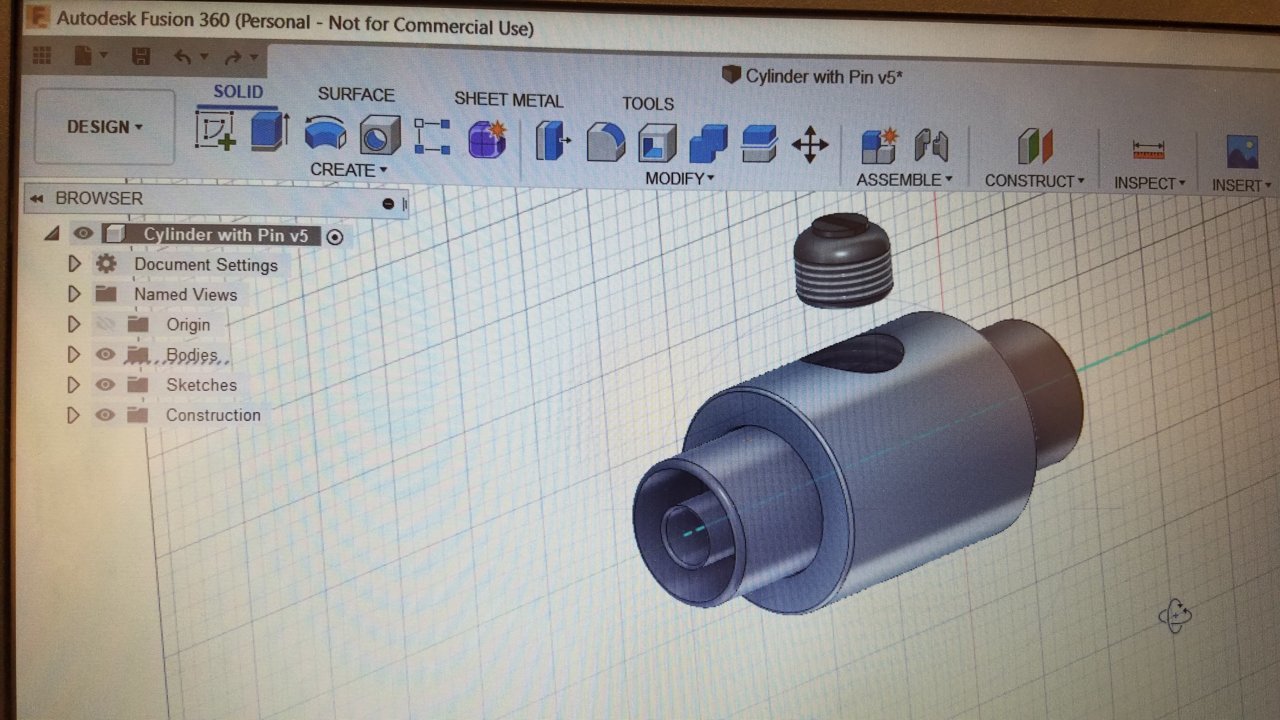
Task: Select Cylinder with Pin v5 in browser
Action: pyautogui.click(x=226, y=236)
